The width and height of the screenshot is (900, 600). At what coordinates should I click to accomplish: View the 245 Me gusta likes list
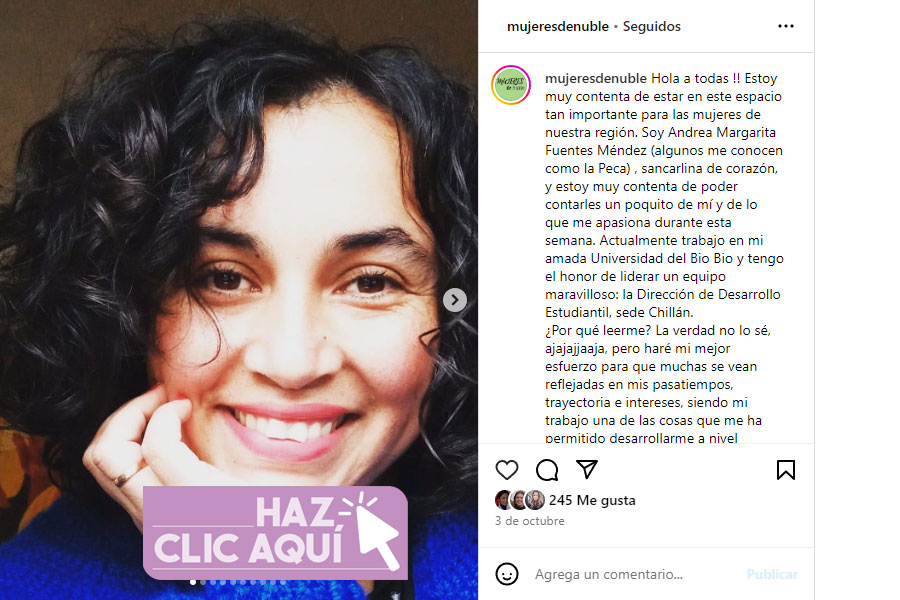click(592, 500)
